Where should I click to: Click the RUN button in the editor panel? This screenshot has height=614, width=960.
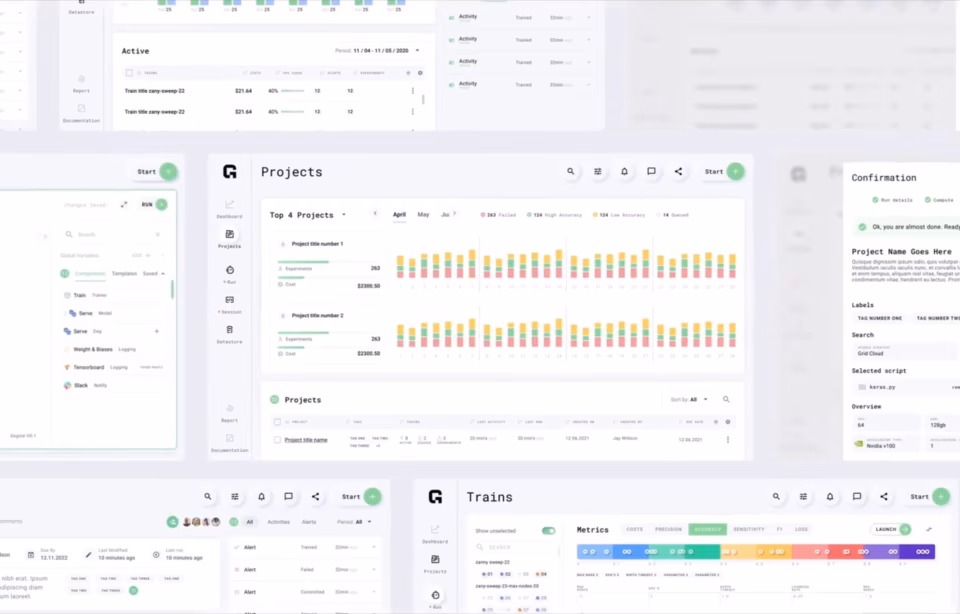click(x=154, y=204)
